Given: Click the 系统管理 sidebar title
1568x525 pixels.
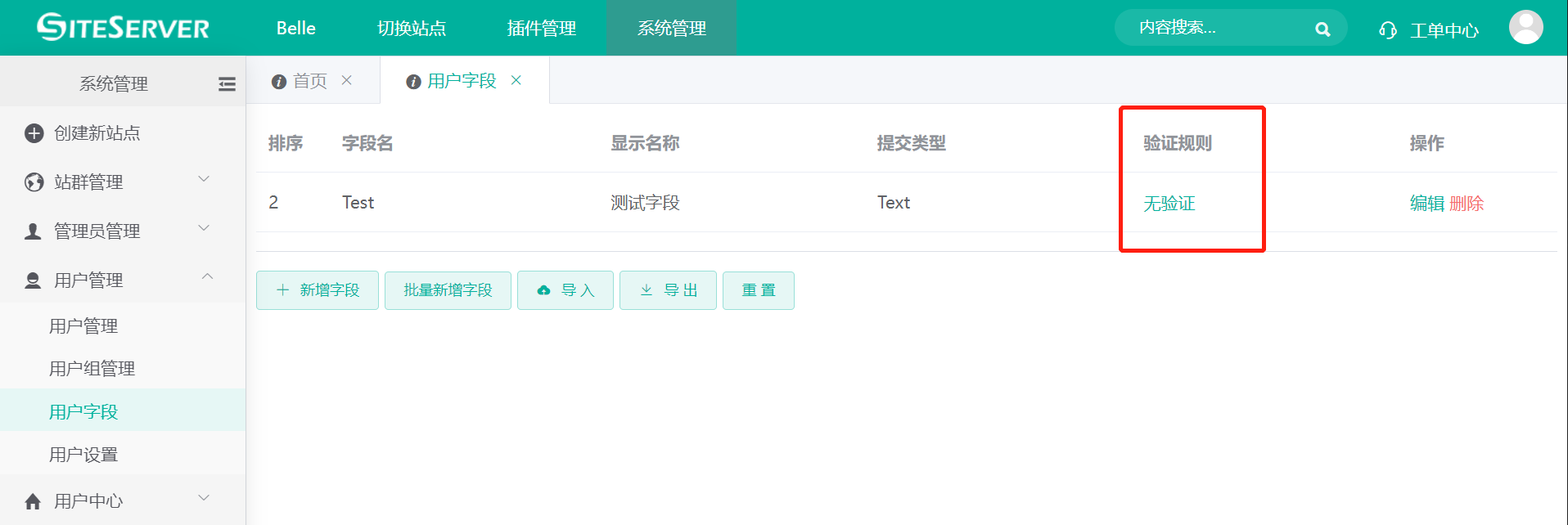Looking at the screenshot, I should point(114,83).
